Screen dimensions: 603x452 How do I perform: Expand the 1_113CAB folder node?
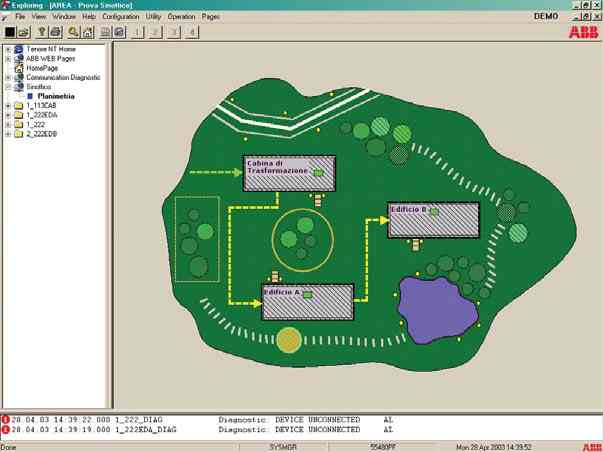[x=8, y=105]
